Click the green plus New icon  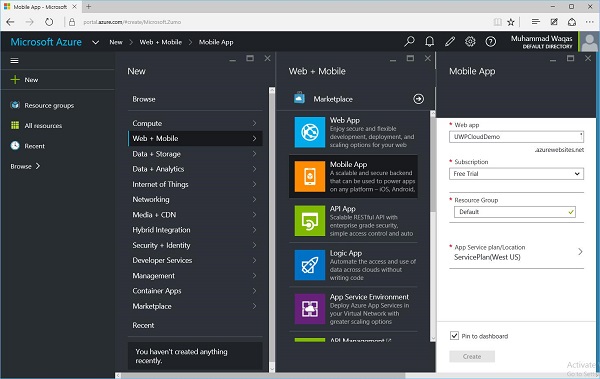(15, 80)
